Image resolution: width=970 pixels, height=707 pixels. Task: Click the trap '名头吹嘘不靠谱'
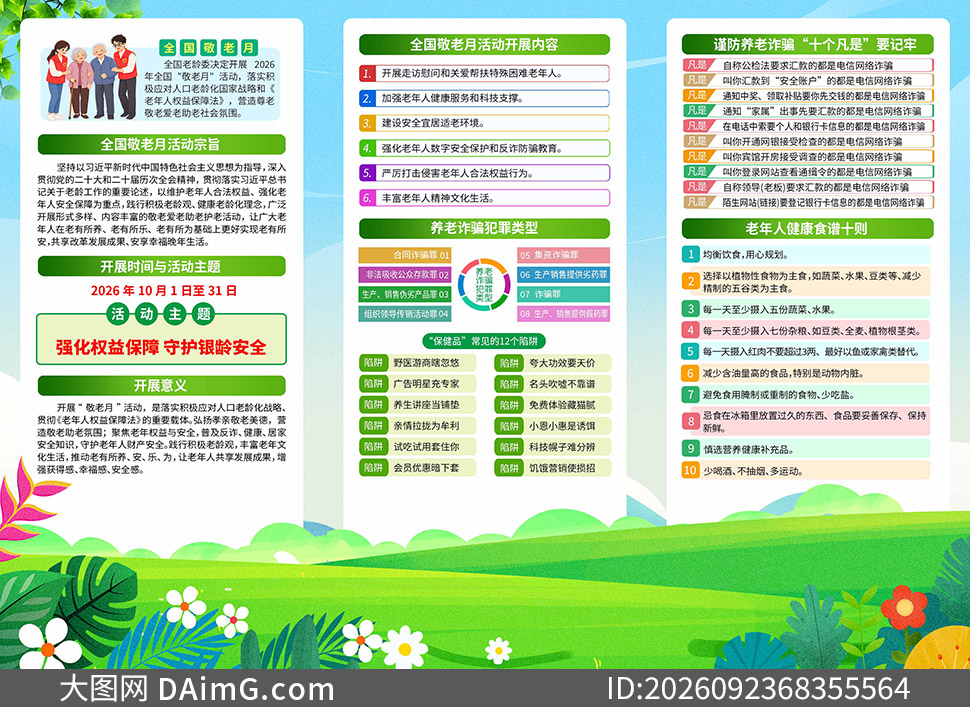pos(552,384)
